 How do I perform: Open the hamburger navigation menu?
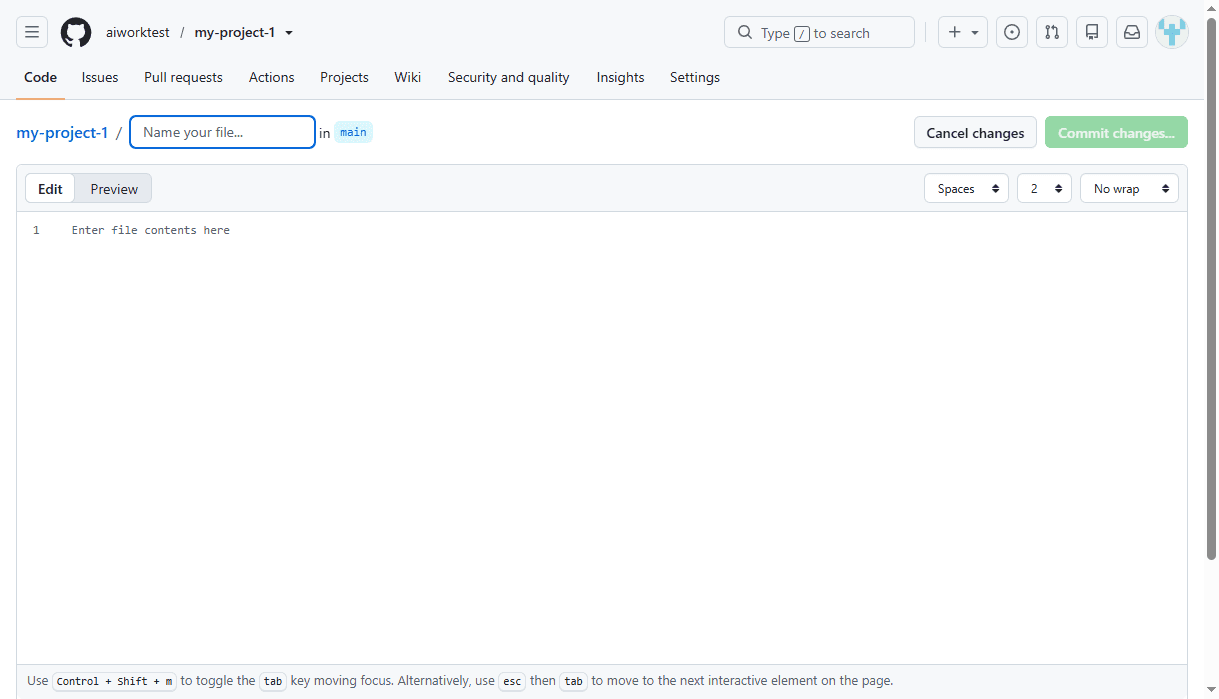pos(32,32)
